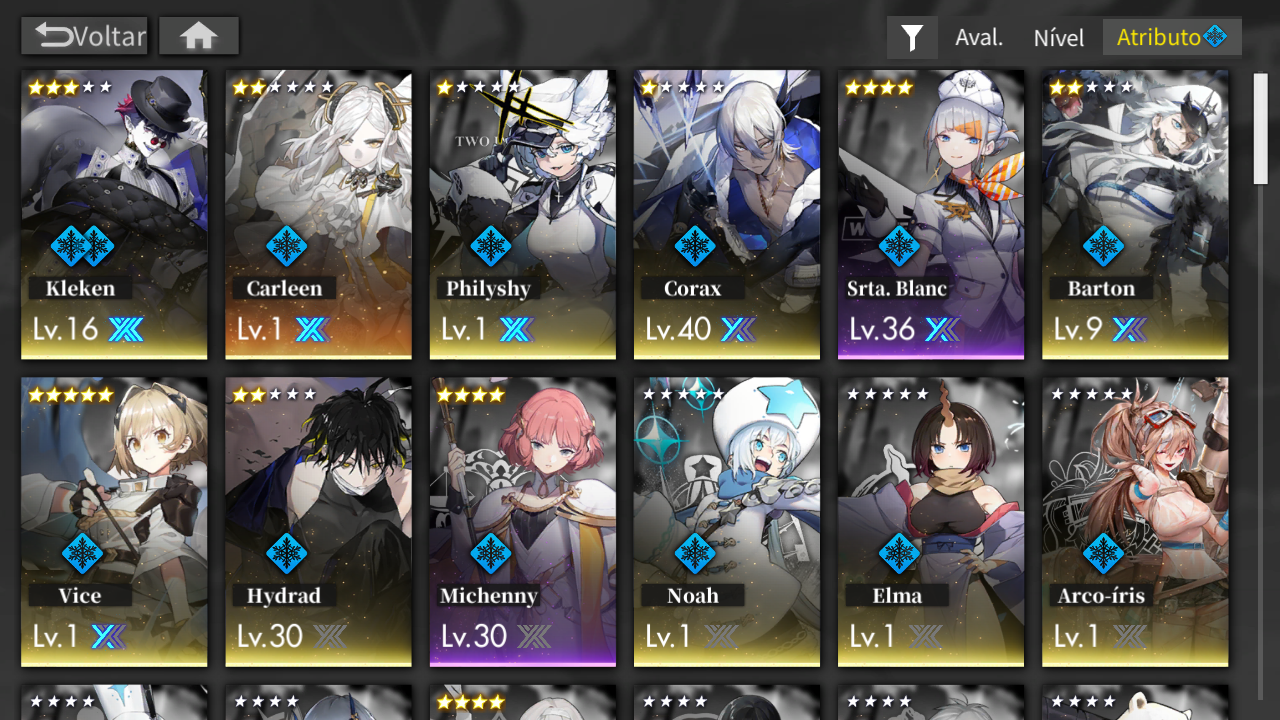1280x720 pixels.
Task: Click the double ice emblem on Kleken's card
Action: tap(82, 246)
